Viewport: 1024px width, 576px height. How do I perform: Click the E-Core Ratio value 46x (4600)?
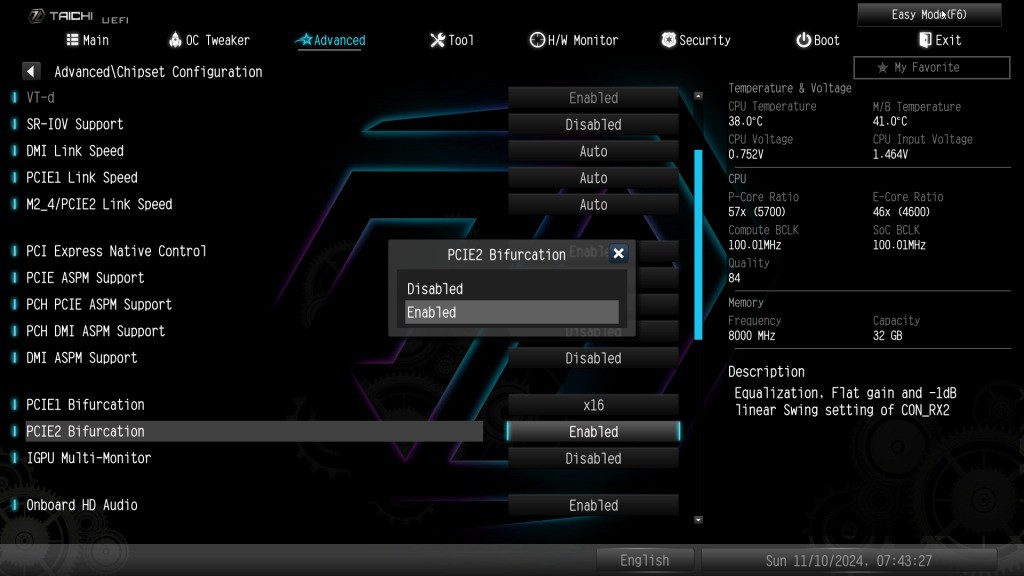click(901, 212)
